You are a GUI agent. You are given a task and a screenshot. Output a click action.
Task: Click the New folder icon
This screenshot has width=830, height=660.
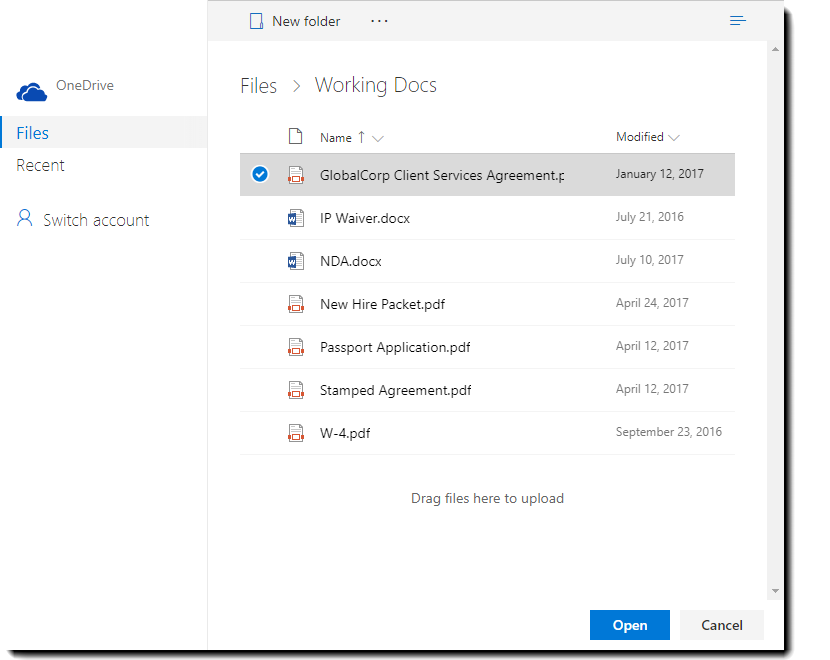256,20
